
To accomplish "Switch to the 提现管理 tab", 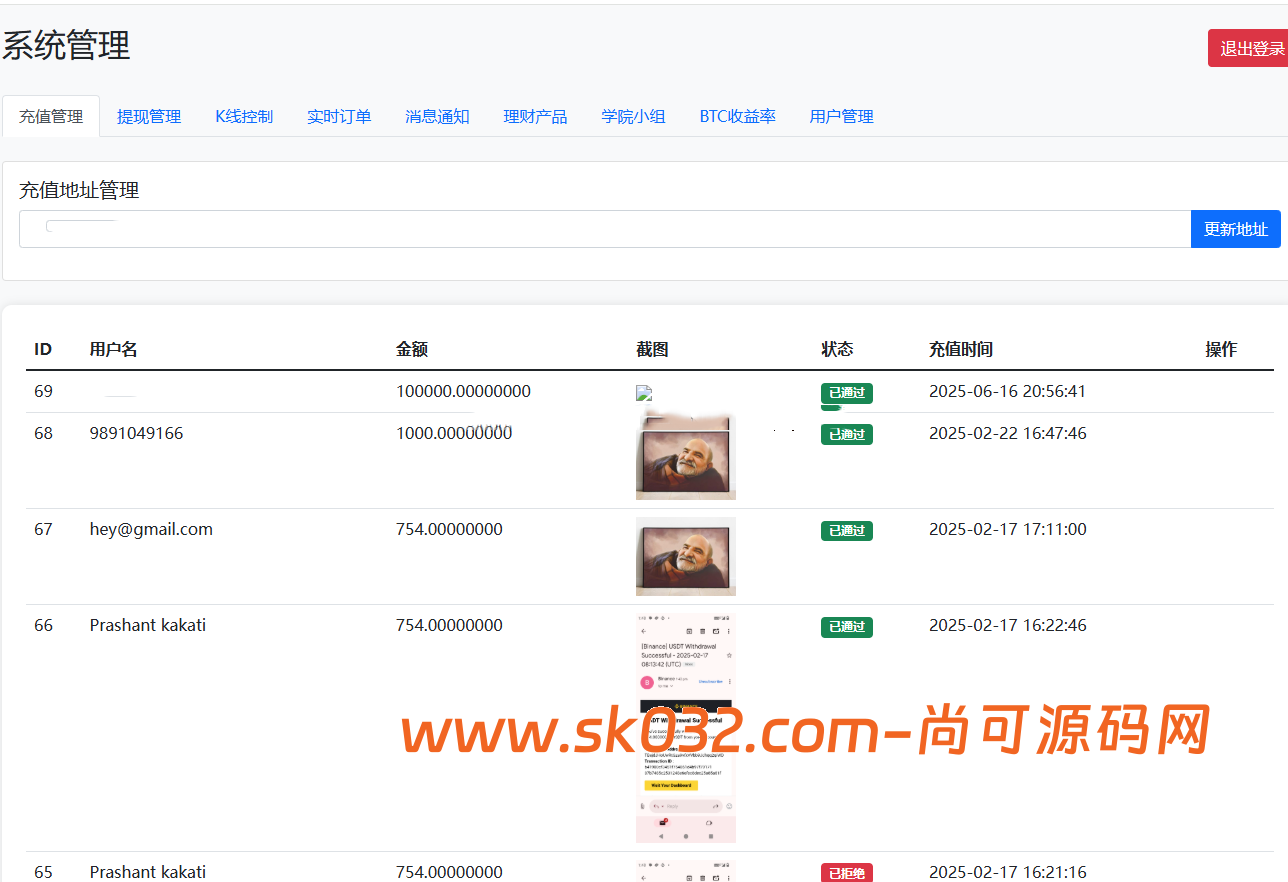I will pyautogui.click(x=148, y=116).
